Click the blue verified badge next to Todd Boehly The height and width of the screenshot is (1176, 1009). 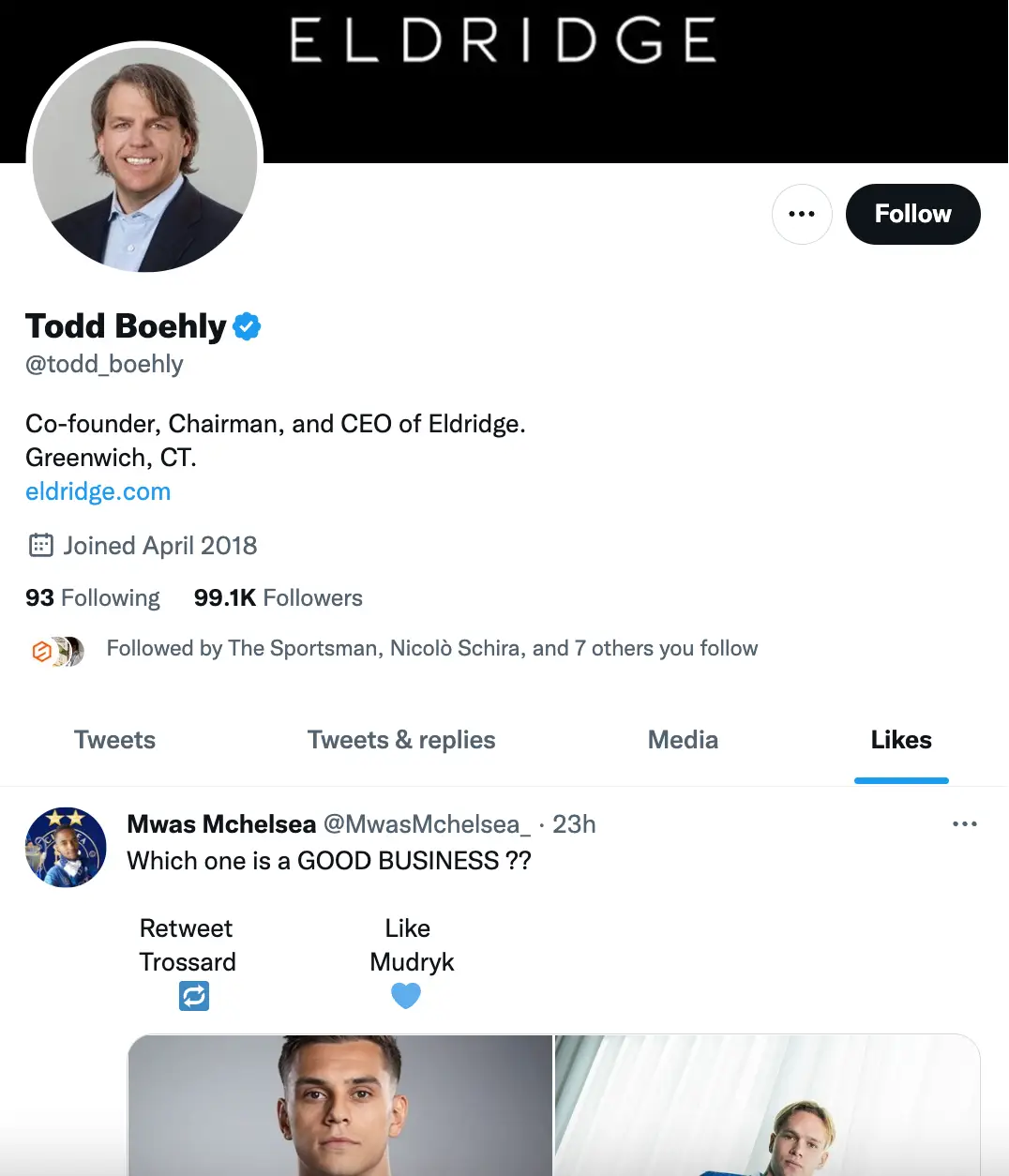247,325
